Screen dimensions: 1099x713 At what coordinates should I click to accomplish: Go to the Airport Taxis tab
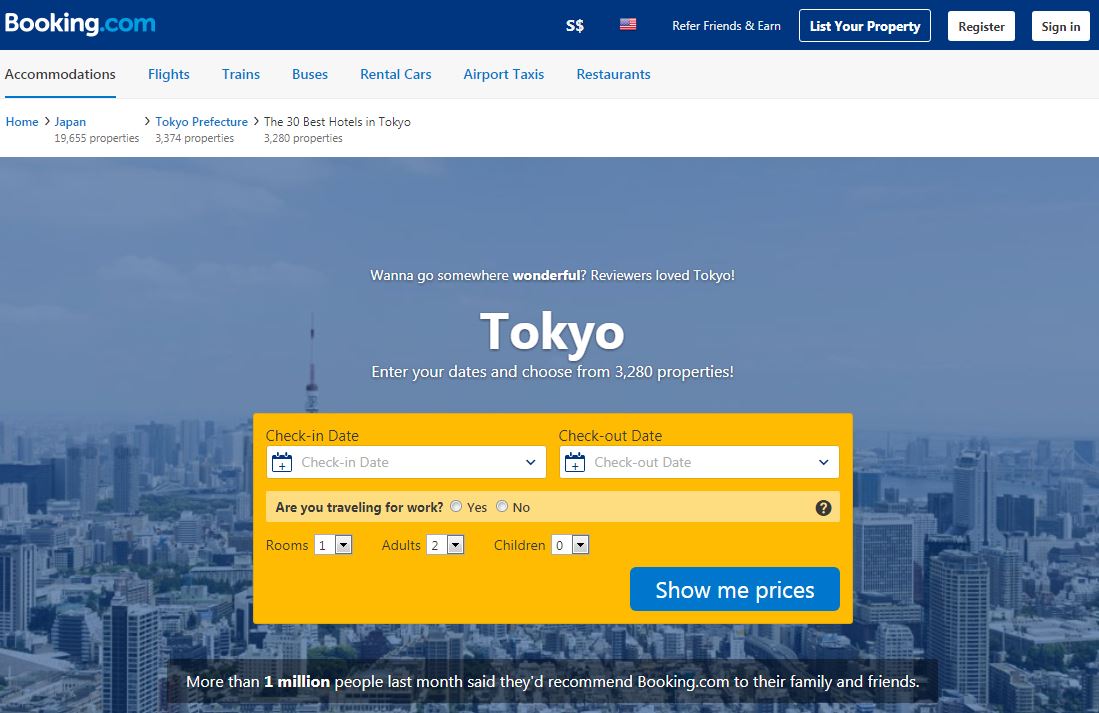click(504, 74)
